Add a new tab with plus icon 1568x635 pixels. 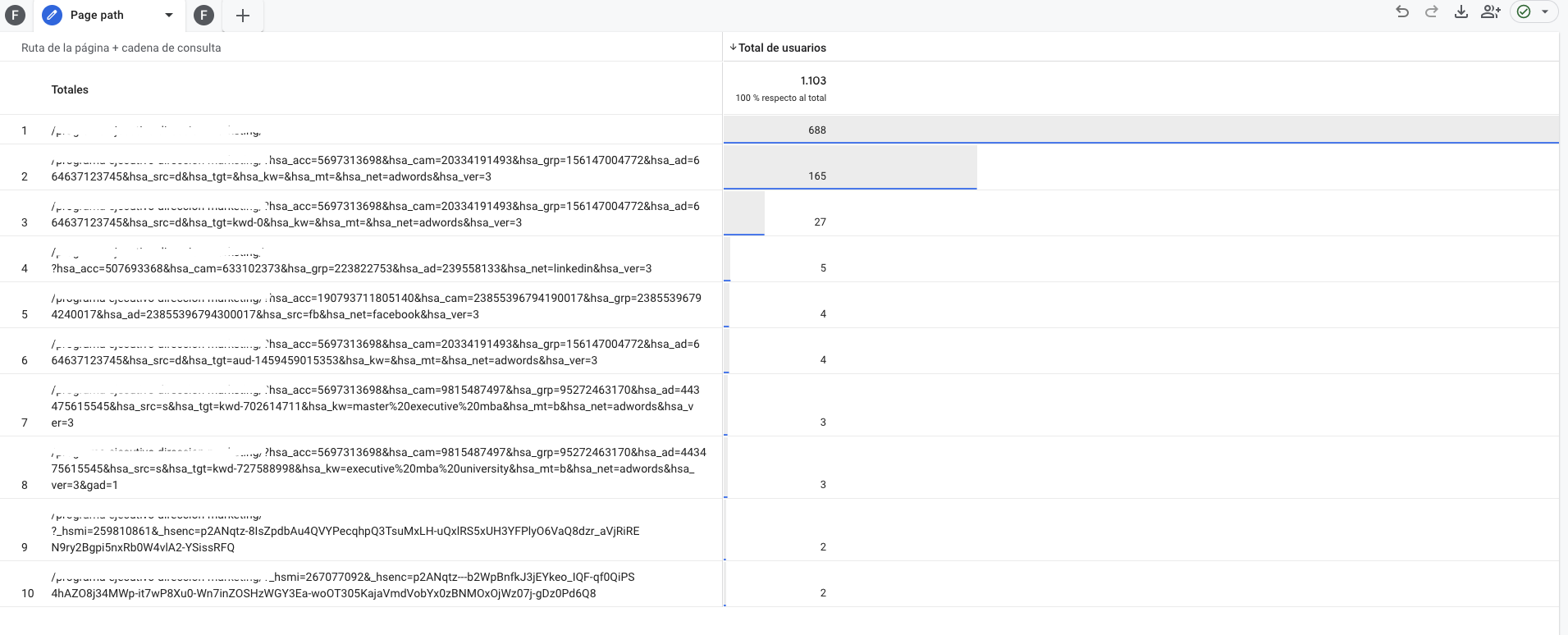[243, 15]
